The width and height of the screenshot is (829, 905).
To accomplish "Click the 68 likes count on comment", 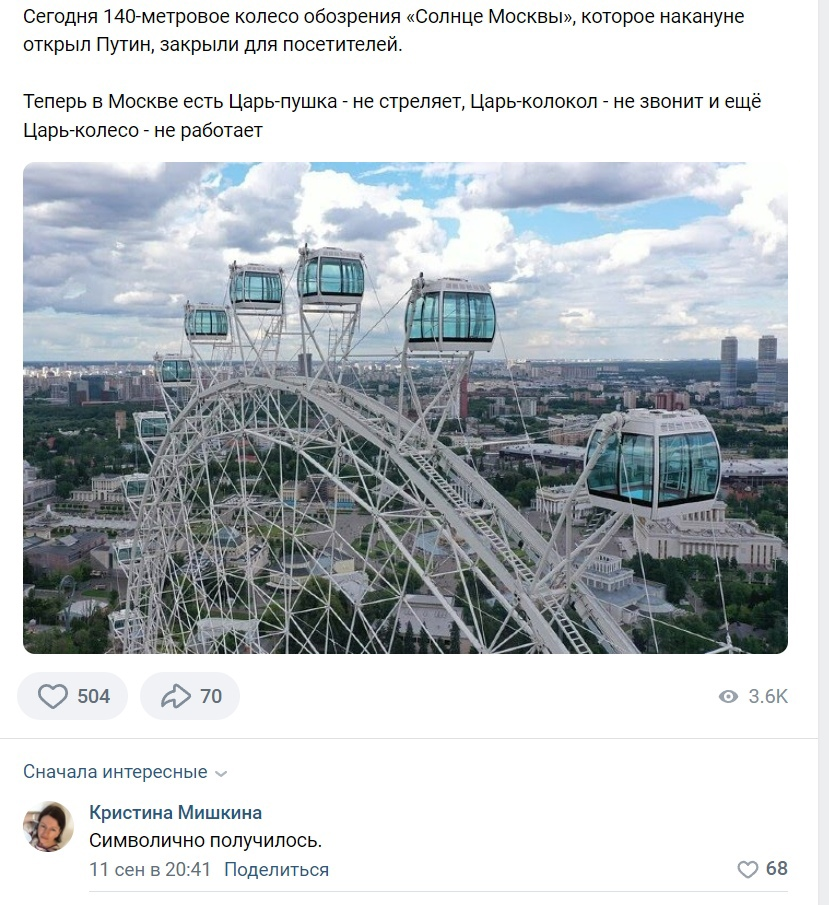I will pyautogui.click(x=776, y=869).
